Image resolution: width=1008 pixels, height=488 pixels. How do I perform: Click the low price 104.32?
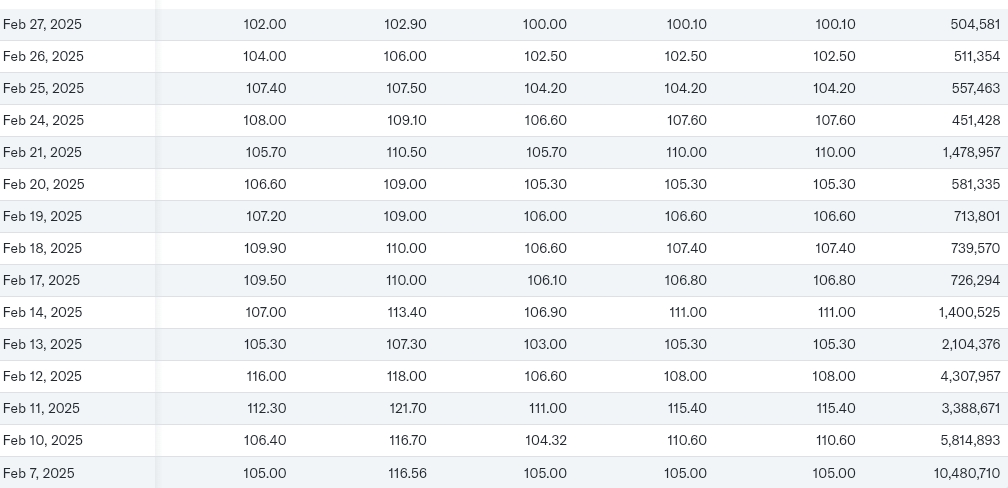click(x=545, y=440)
